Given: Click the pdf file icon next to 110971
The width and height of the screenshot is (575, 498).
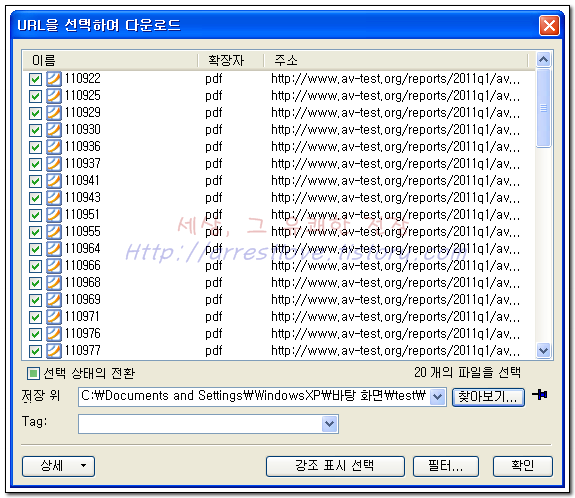Looking at the screenshot, I should pyautogui.click(x=54, y=316).
